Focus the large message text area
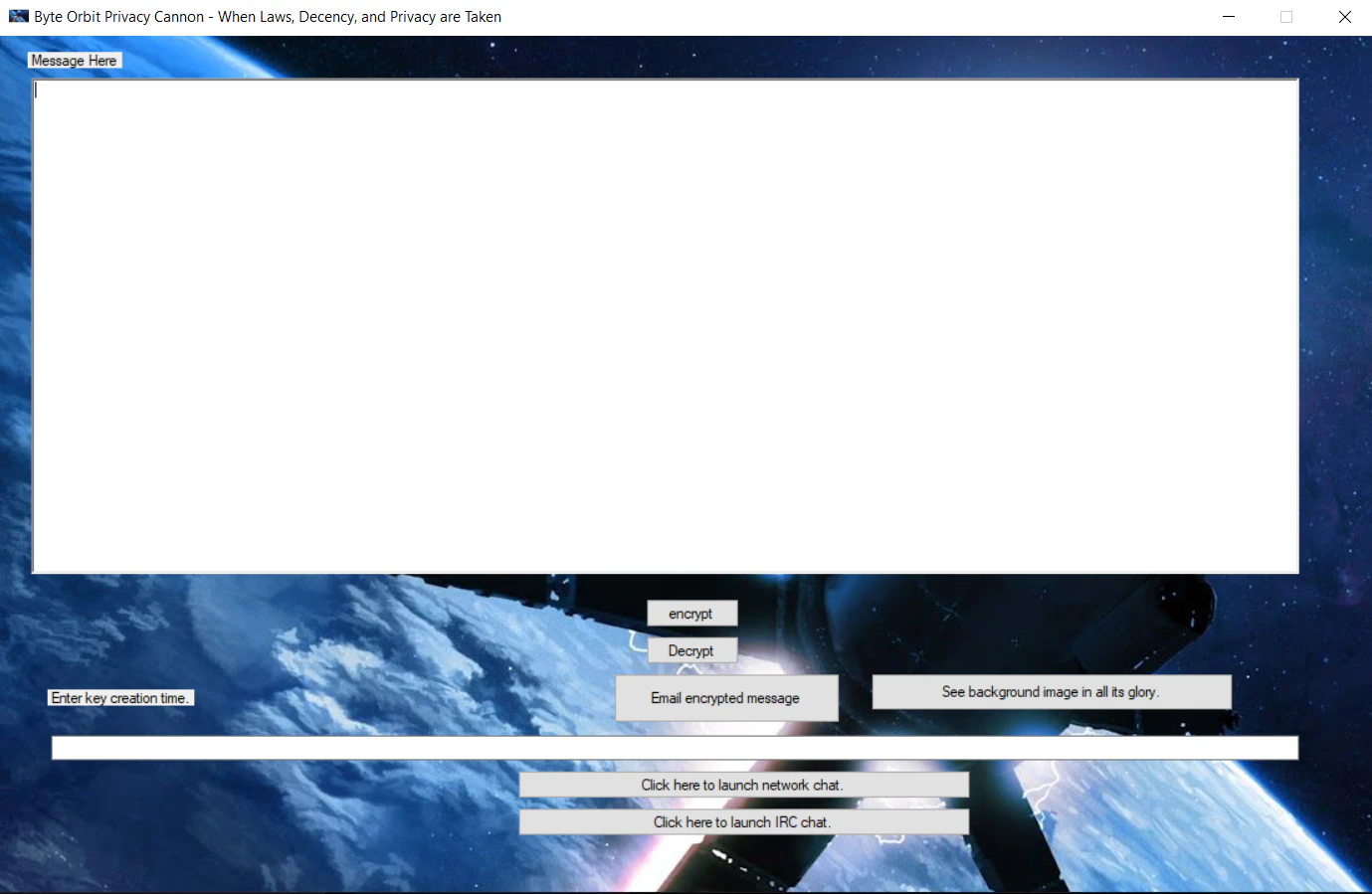This screenshot has width=1372, height=894. tap(666, 326)
